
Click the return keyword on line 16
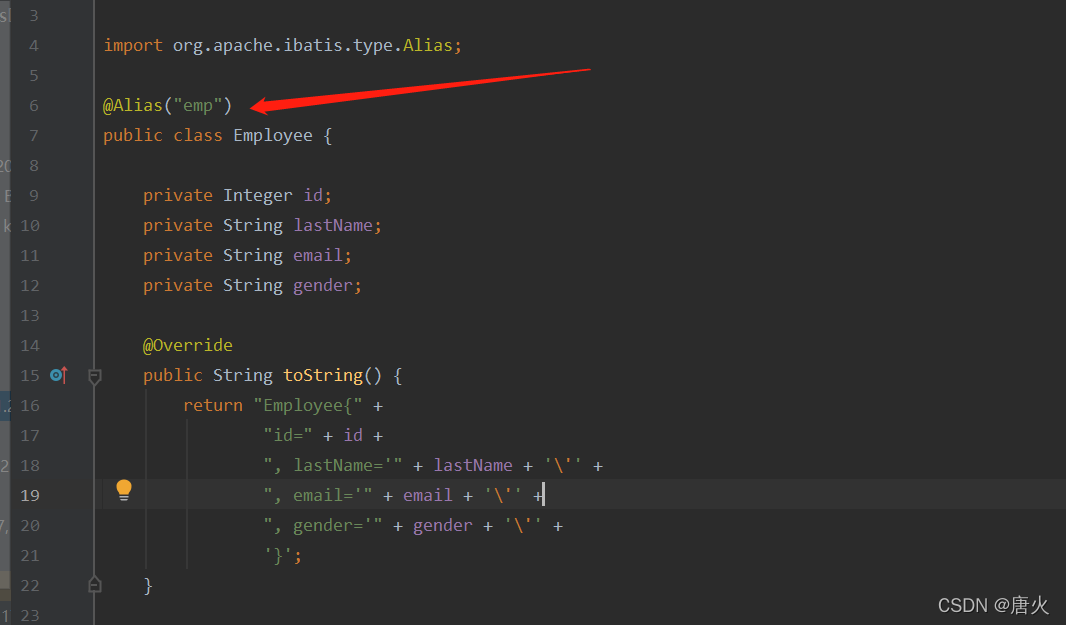point(213,405)
